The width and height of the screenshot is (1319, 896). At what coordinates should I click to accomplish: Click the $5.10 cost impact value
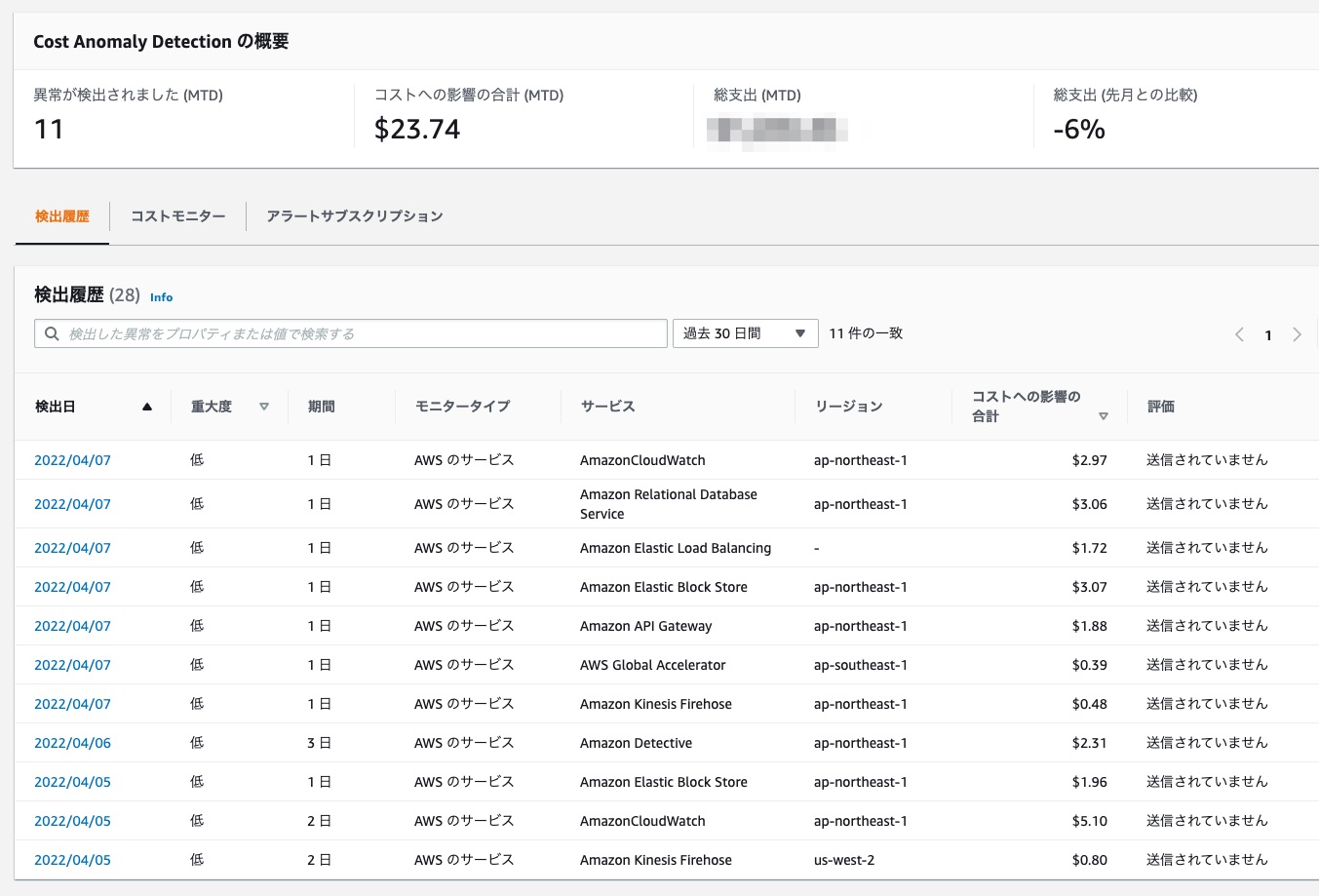coord(1089,821)
